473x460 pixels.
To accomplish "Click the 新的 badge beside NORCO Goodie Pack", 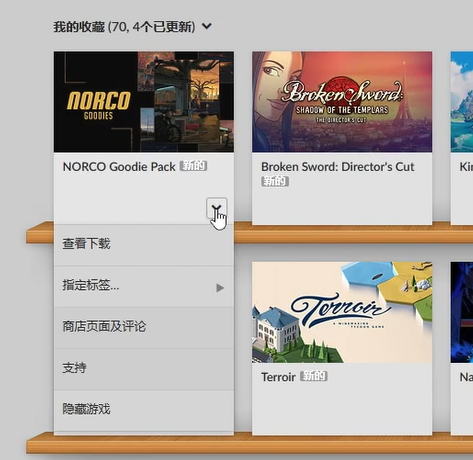I will pos(193,166).
